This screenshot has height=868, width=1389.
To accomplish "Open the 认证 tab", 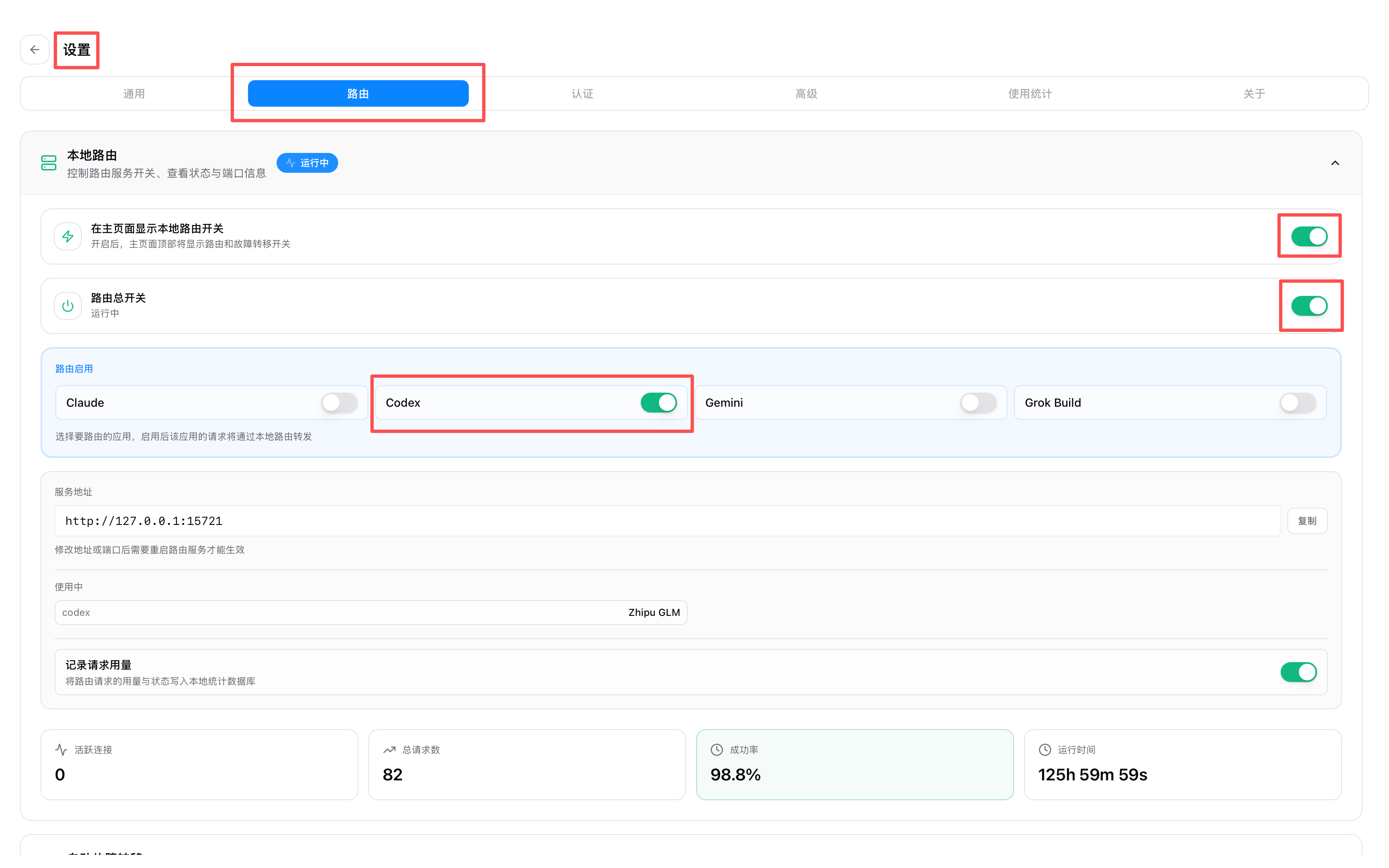I will point(582,93).
